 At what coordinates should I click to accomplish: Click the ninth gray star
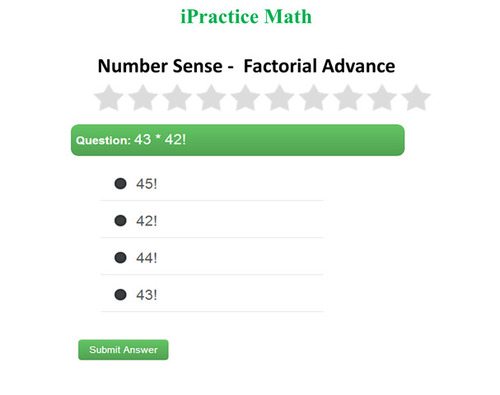(x=382, y=98)
